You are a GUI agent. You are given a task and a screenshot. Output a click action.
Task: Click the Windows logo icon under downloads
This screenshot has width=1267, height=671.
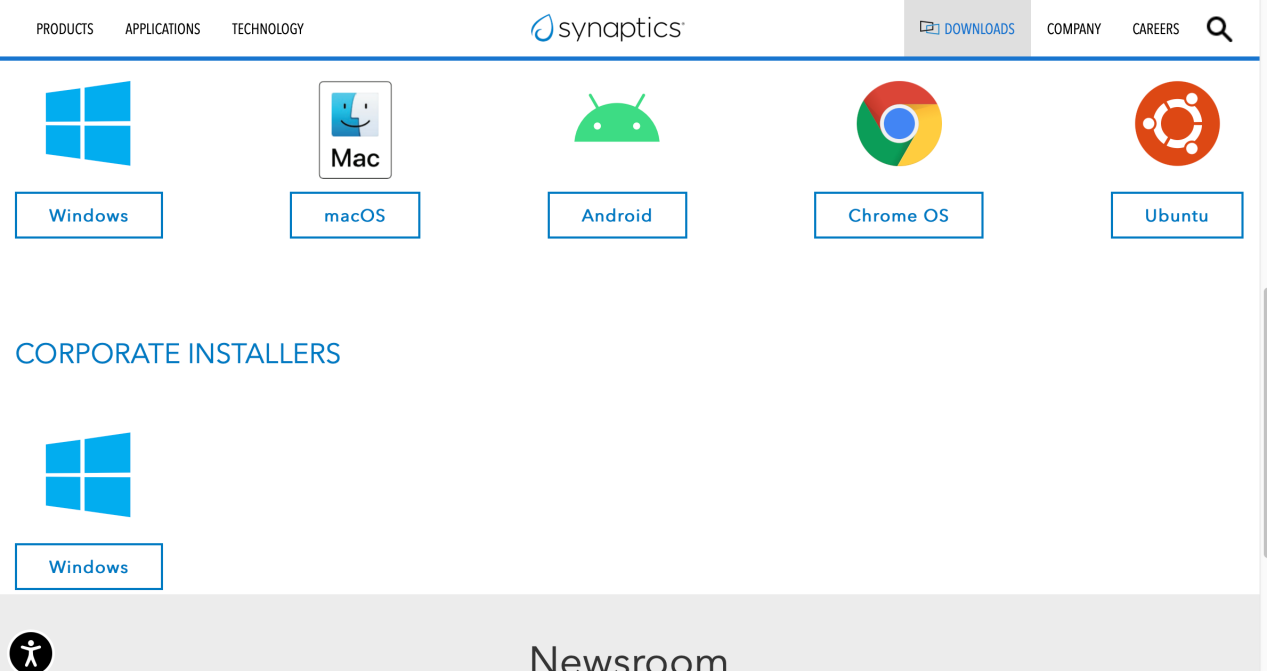pyautogui.click(x=88, y=123)
